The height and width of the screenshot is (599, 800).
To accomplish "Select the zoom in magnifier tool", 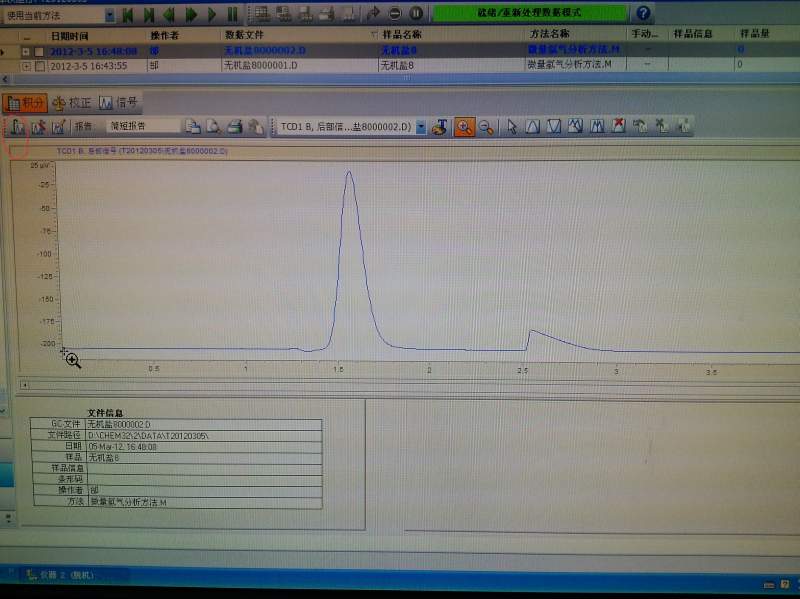I will [x=464, y=127].
